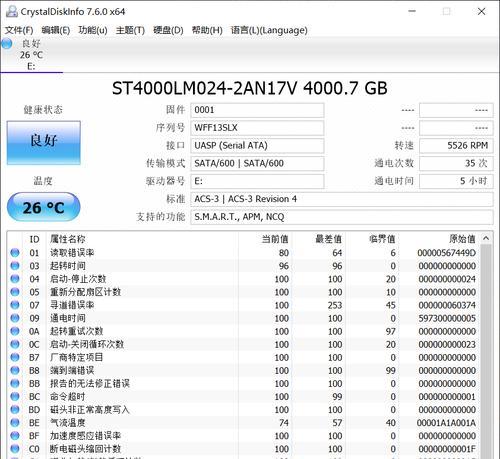Image resolution: width=500 pixels, height=459 pixels.
Task: Click status circle for attribute 01 读取错误率
Action: click(15, 253)
